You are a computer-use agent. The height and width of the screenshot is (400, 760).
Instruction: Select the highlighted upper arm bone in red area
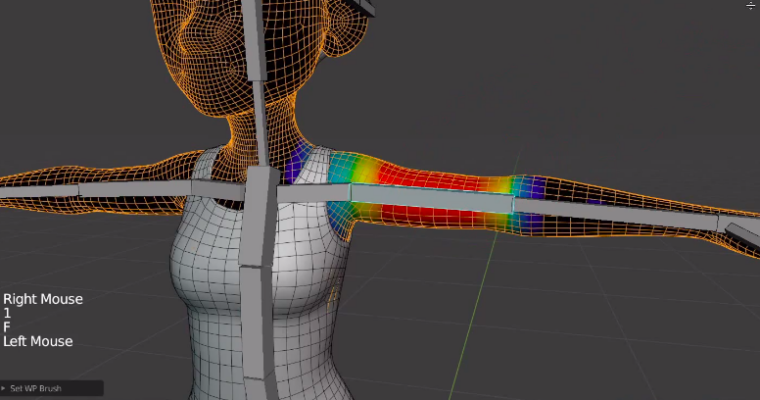click(x=430, y=195)
